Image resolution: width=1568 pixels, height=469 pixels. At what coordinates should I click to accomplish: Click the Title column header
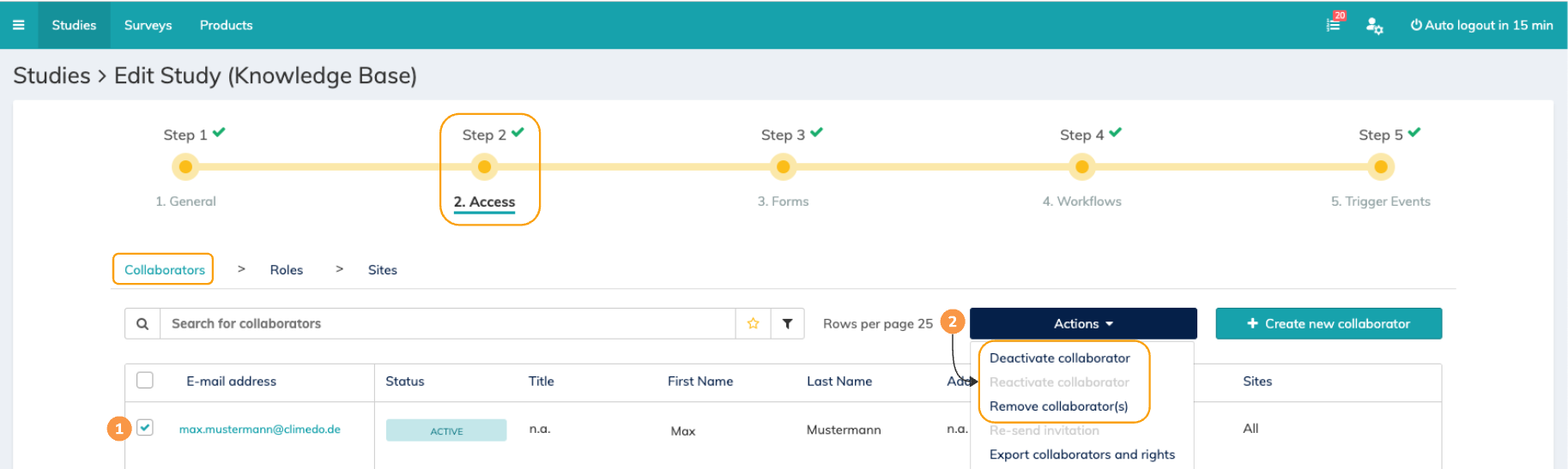[x=541, y=381]
